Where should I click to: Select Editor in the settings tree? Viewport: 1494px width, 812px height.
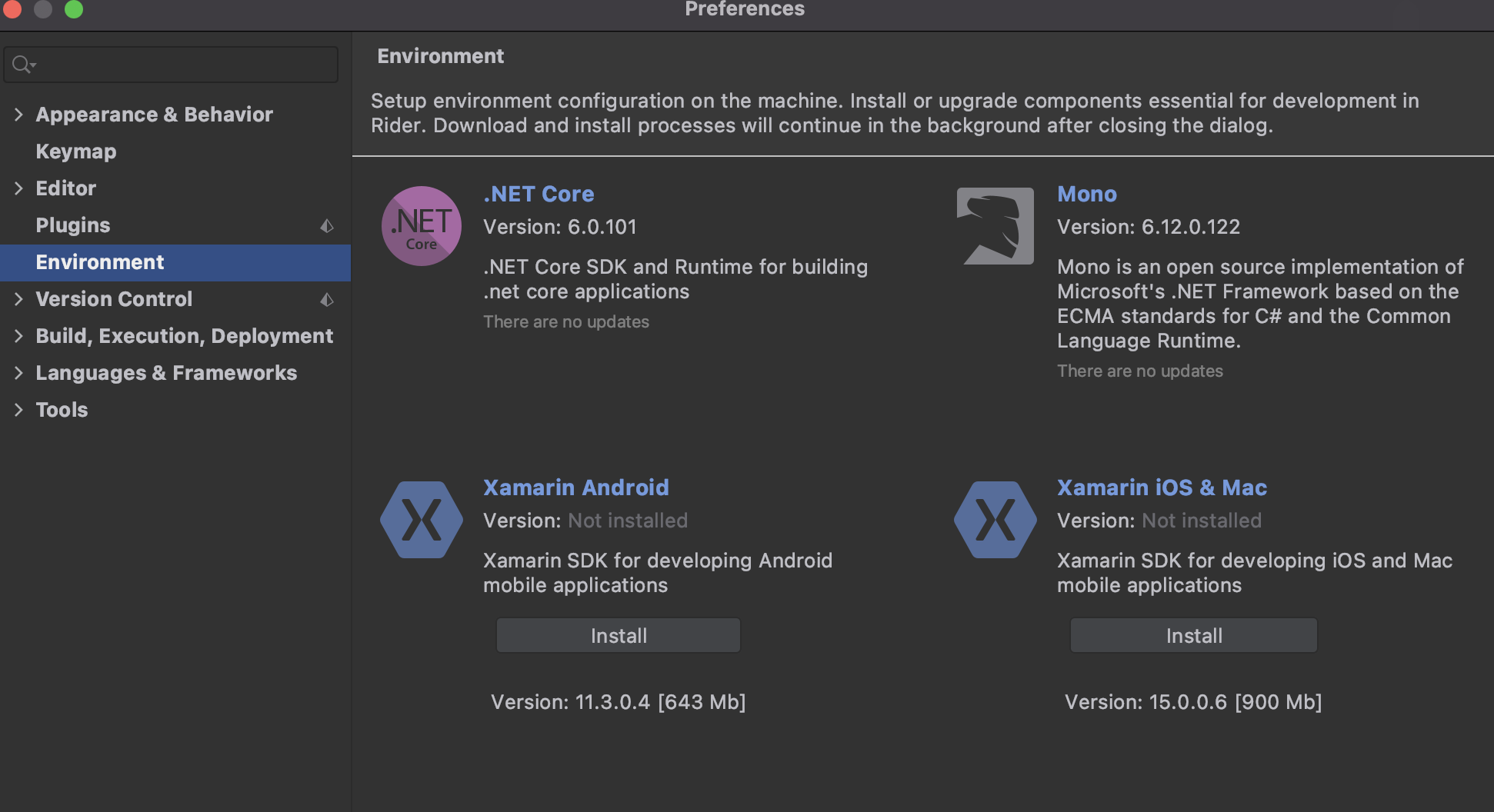tap(65, 188)
